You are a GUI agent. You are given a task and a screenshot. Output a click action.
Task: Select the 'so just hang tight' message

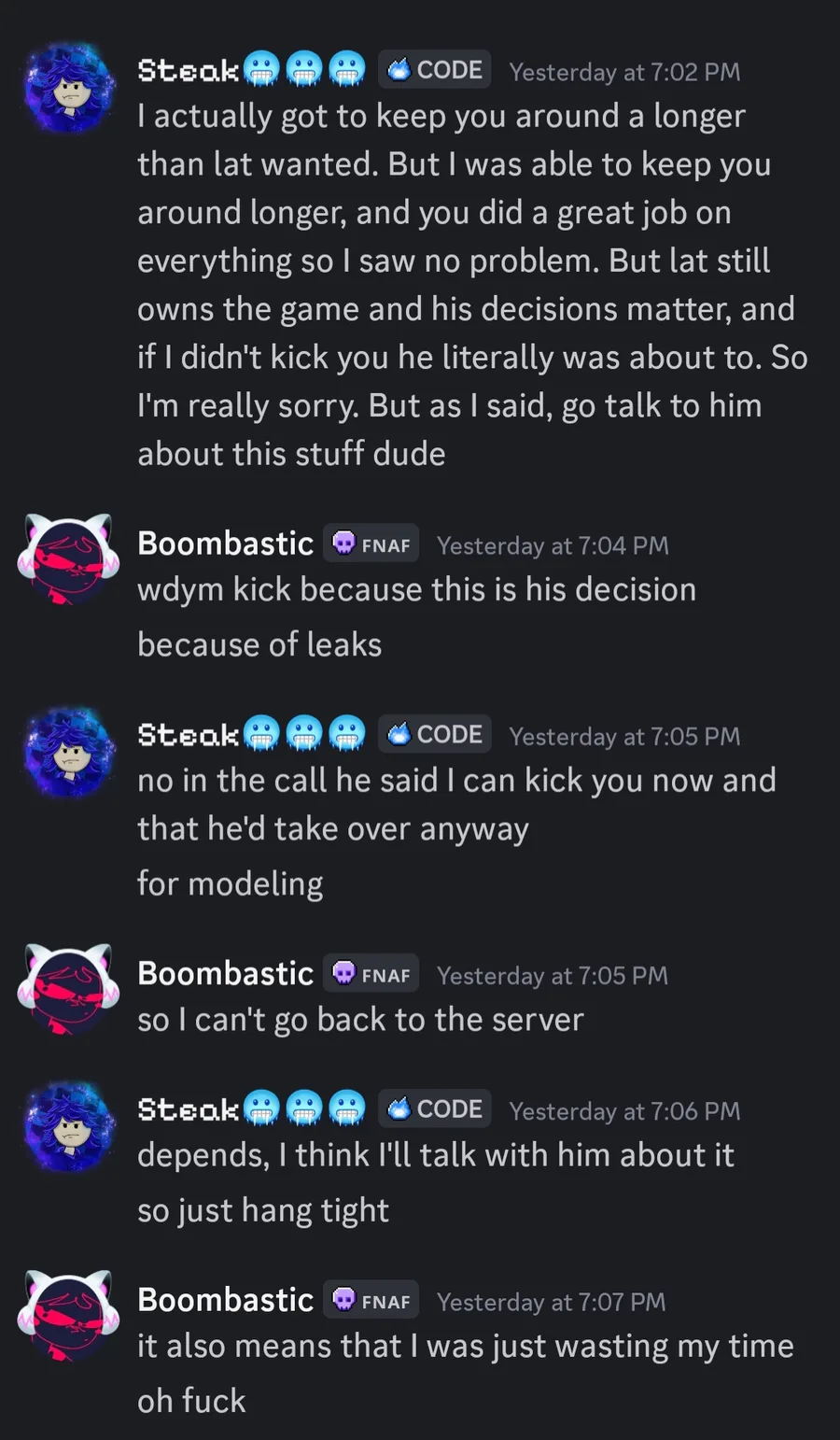click(x=262, y=1210)
